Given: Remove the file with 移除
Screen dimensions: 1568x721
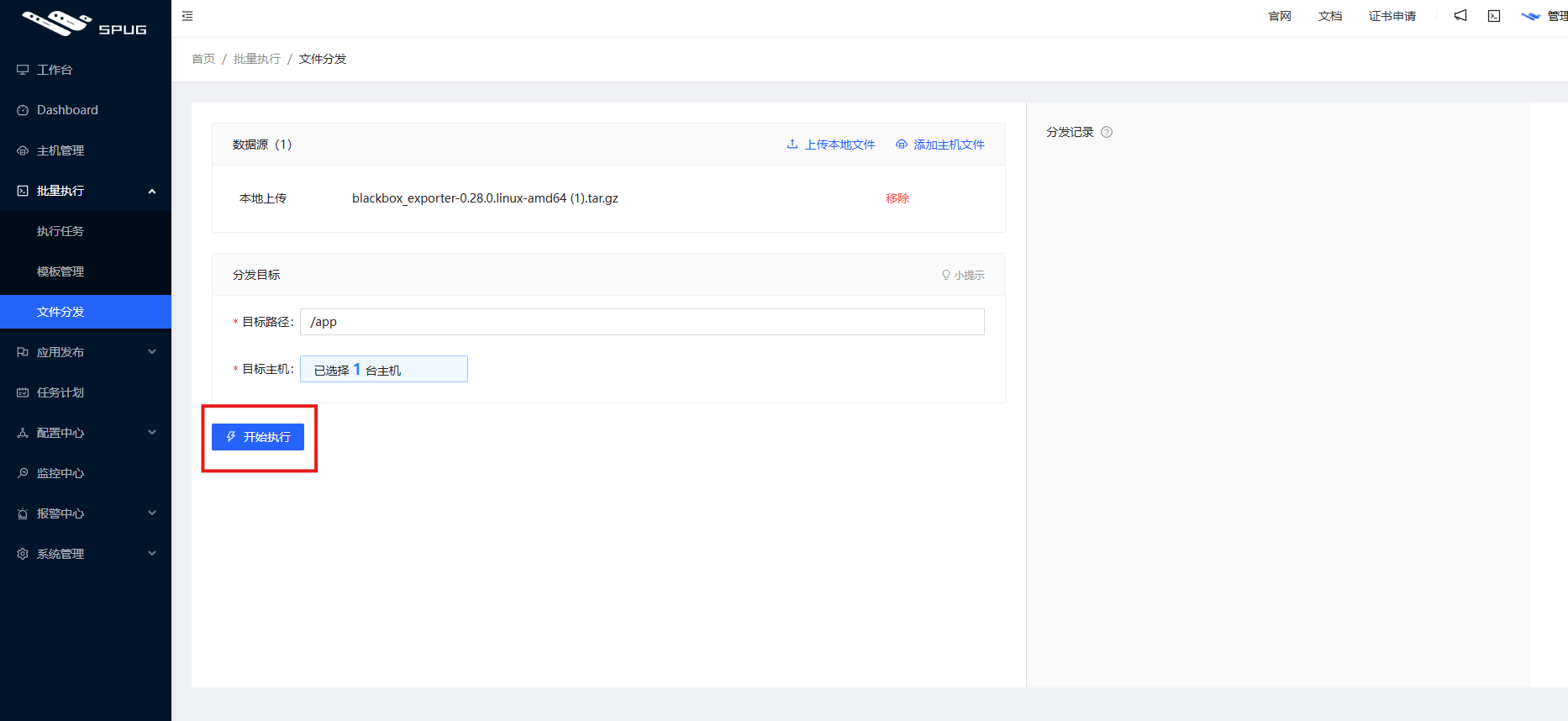Looking at the screenshot, I should (x=897, y=198).
